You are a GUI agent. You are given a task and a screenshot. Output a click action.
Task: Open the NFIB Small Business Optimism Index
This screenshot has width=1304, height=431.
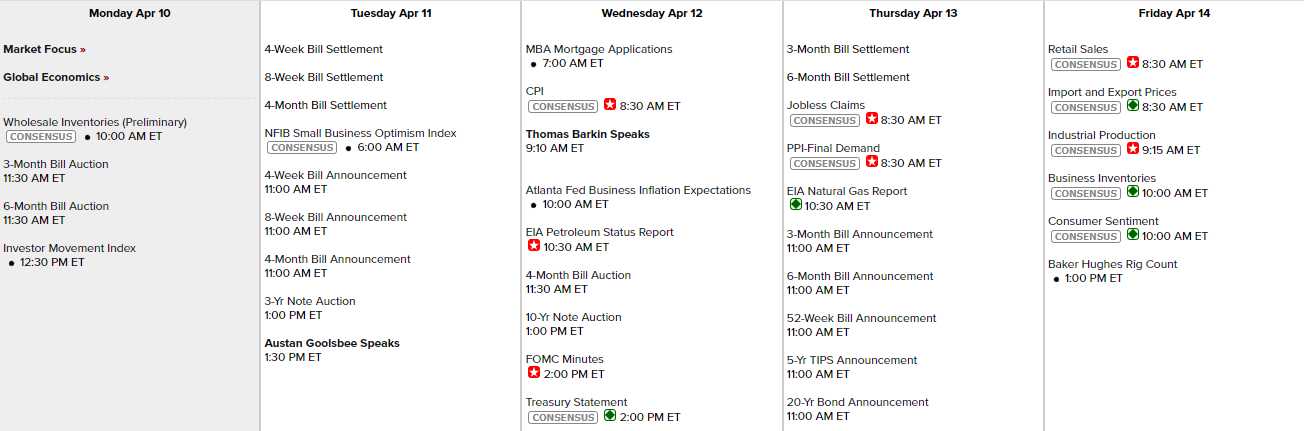click(x=360, y=133)
